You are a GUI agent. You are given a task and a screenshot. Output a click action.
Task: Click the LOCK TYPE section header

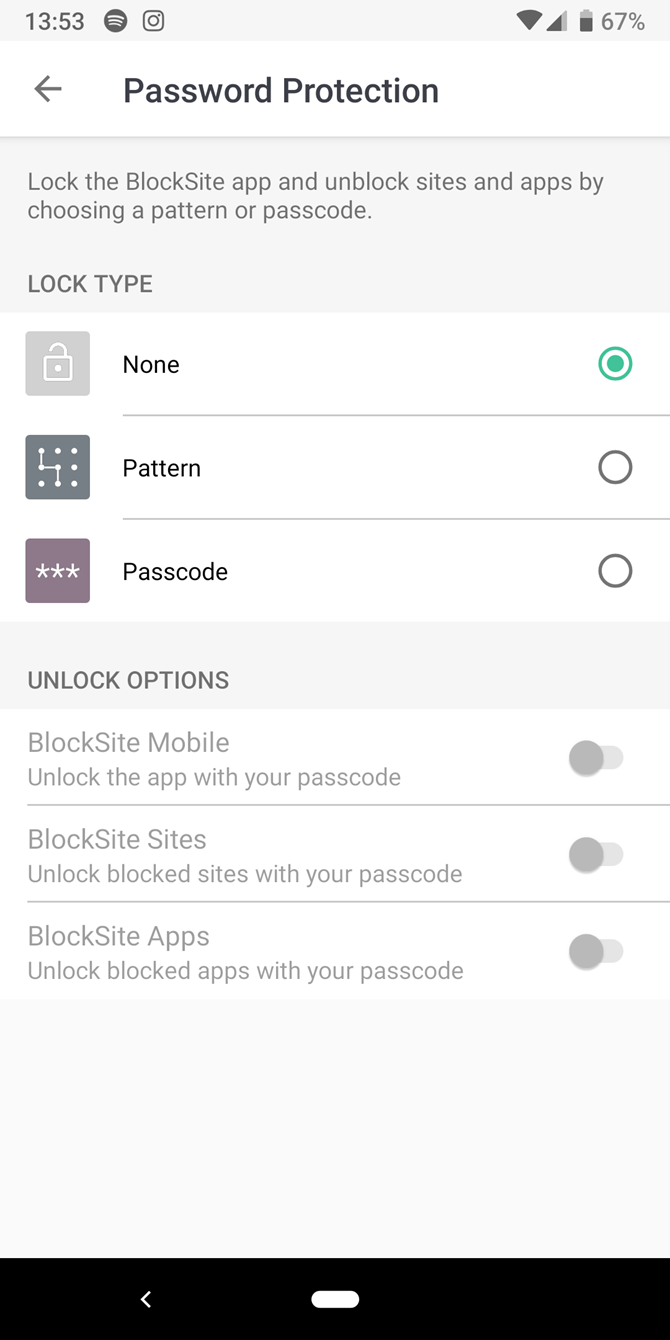(x=89, y=283)
